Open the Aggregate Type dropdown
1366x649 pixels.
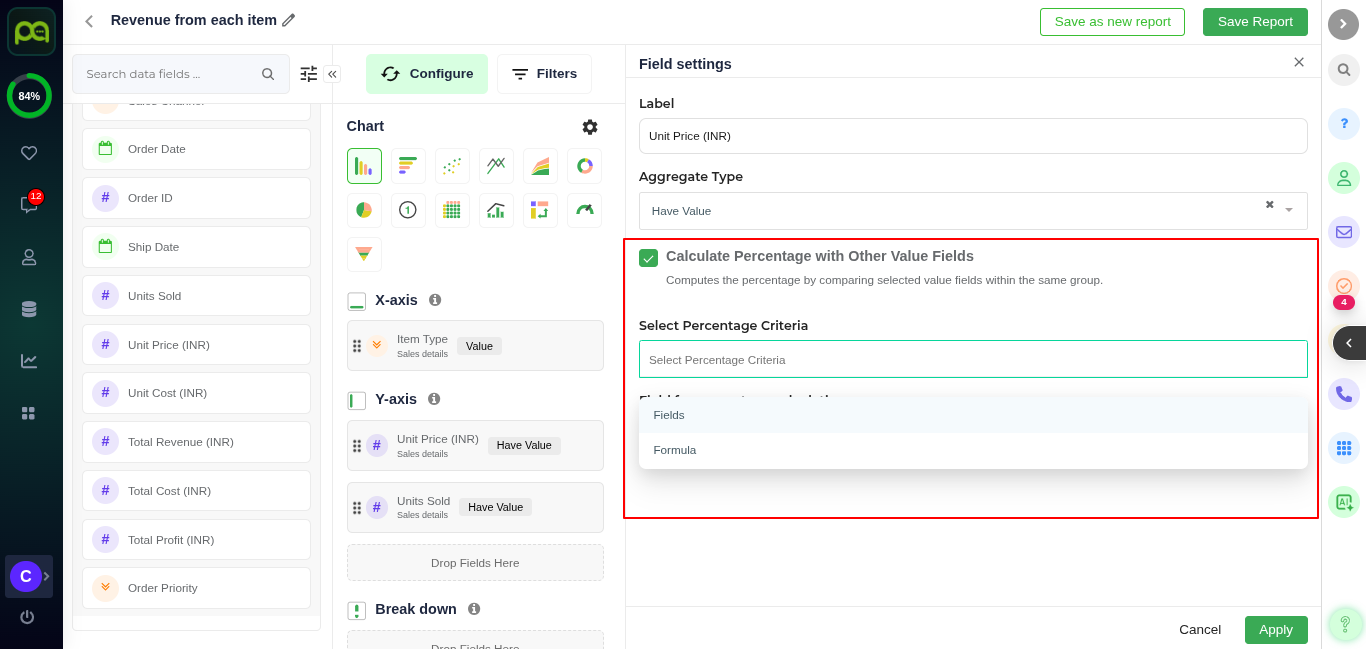point(1289,211)
